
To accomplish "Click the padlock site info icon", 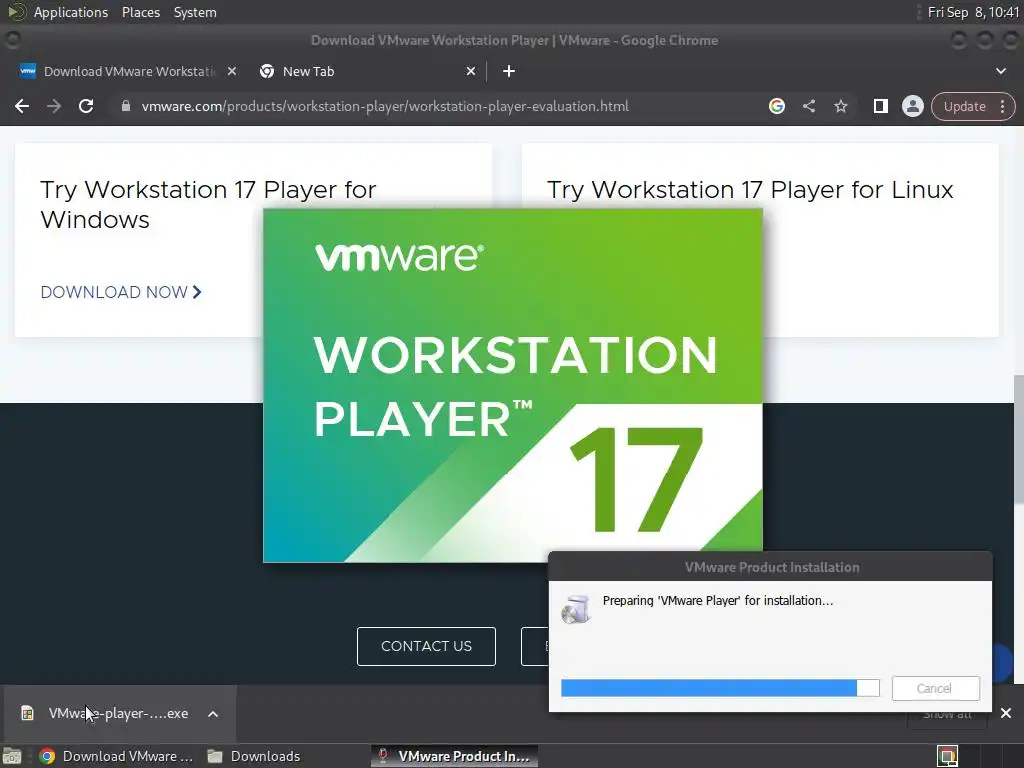I will tap(126, 106).
